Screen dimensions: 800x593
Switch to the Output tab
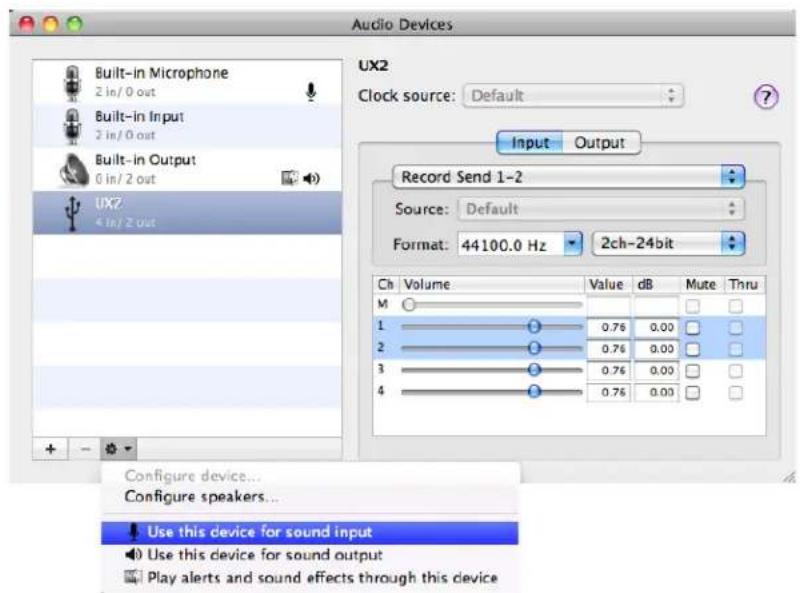[x=599, y=142]
